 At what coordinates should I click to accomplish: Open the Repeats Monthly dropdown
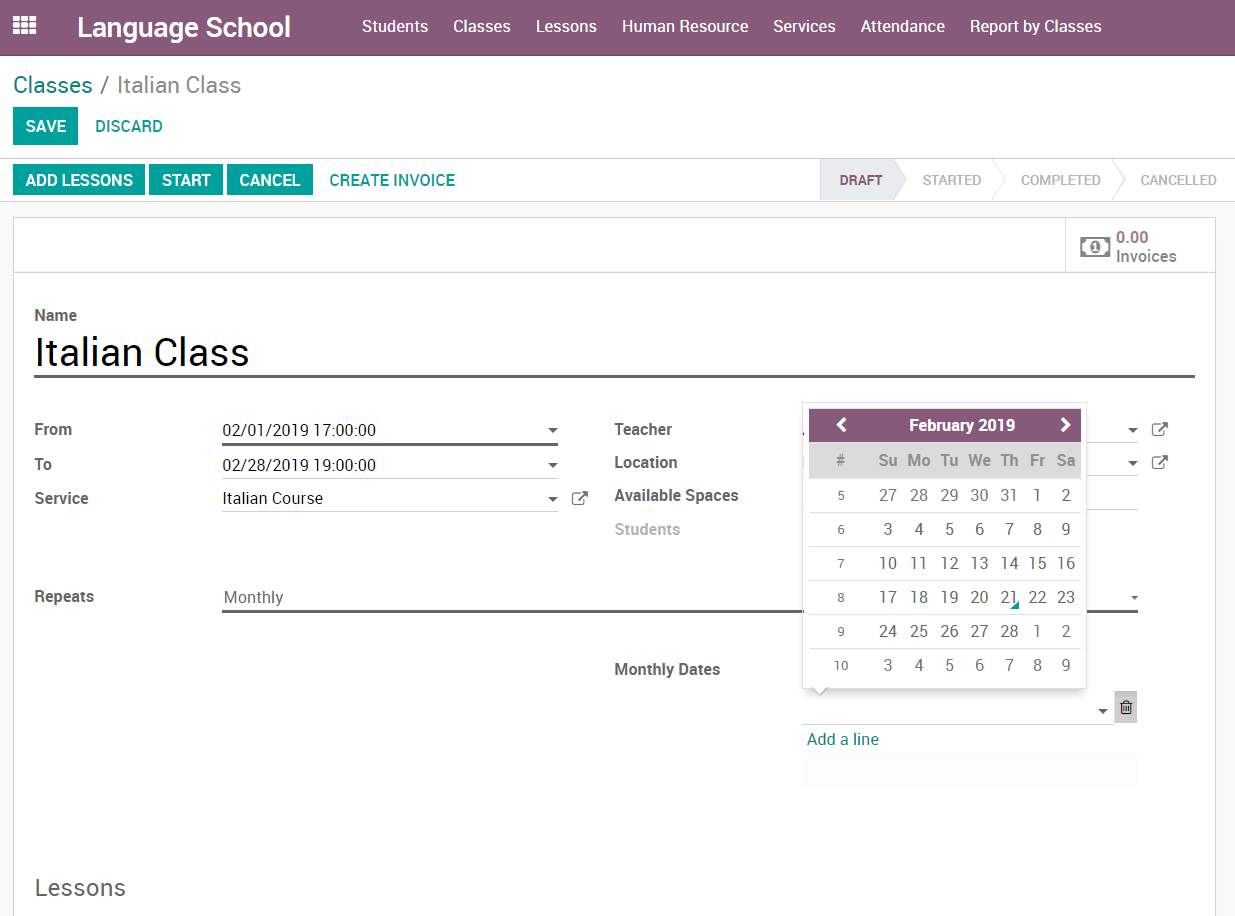(x=1134, y=598)
